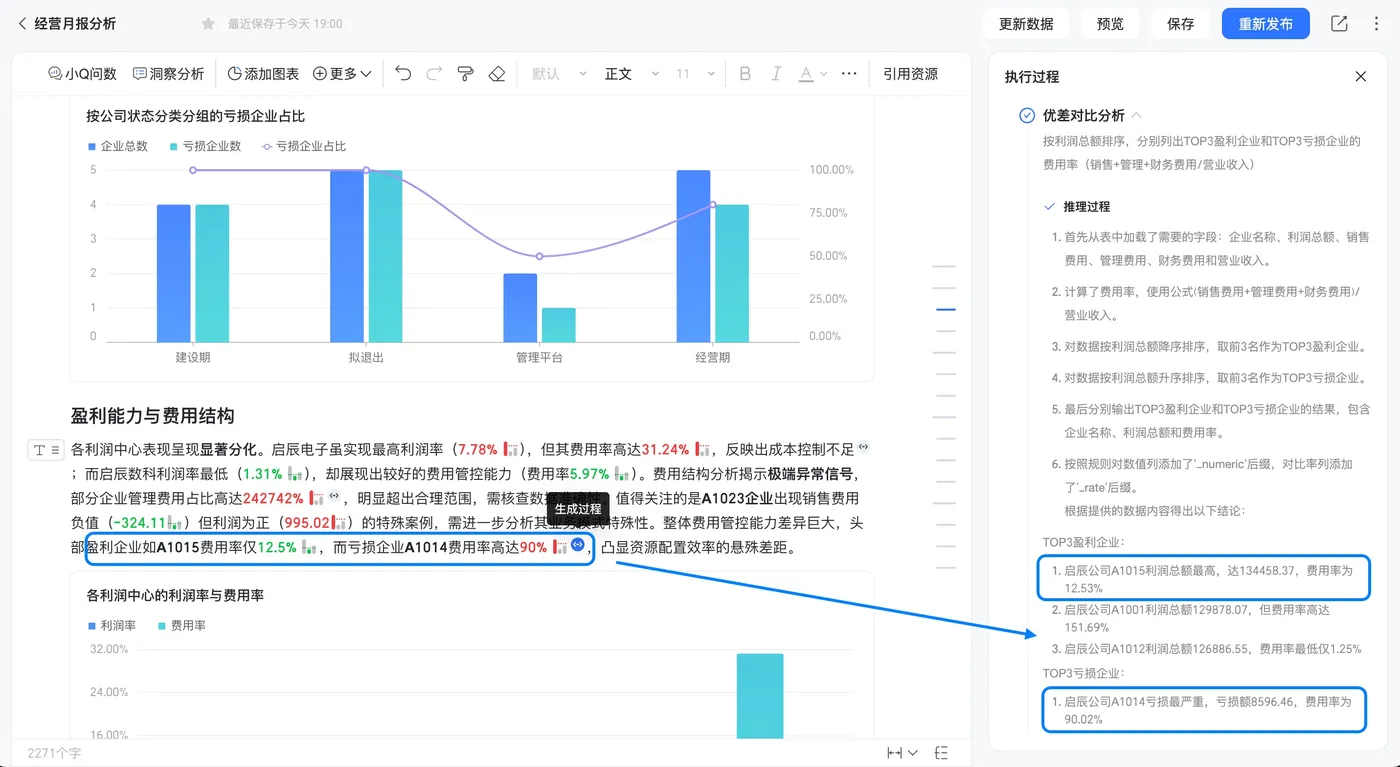Image resolution: width=1400 pixels, height=767 pixels.
Task: Toggle bold formatting
Action: [745, 74]
